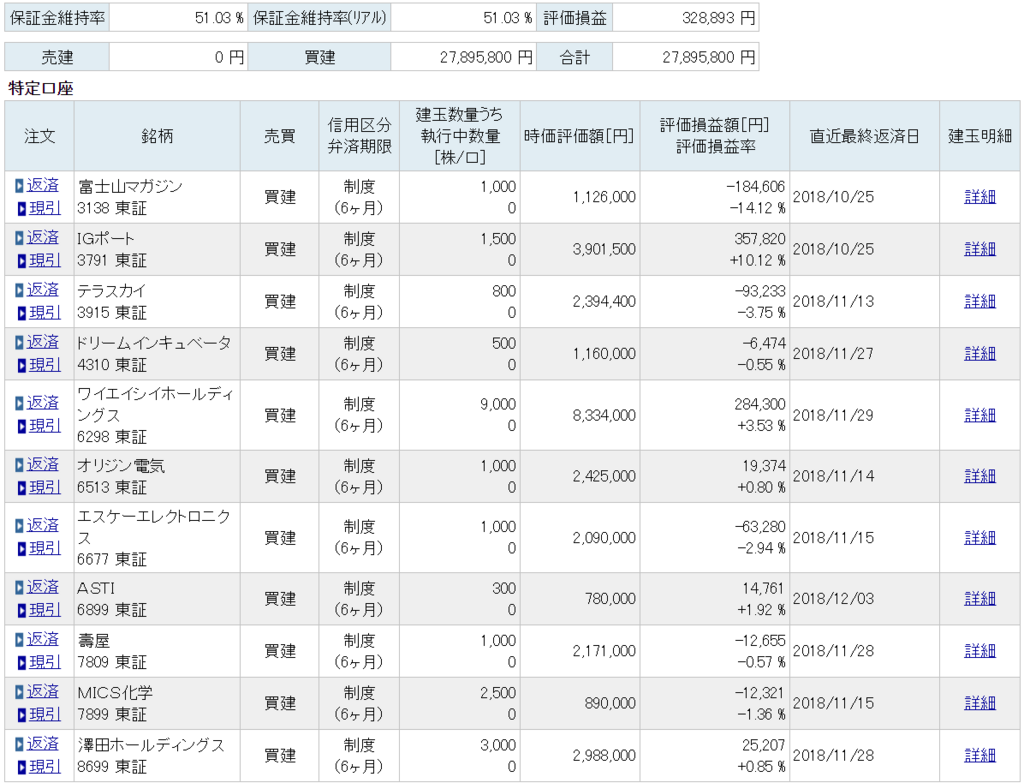The width and height of the screenshot is (1024, 783).
Task: Click 現引 link for 富士山マガジン
Action: [x=44, y=208]
